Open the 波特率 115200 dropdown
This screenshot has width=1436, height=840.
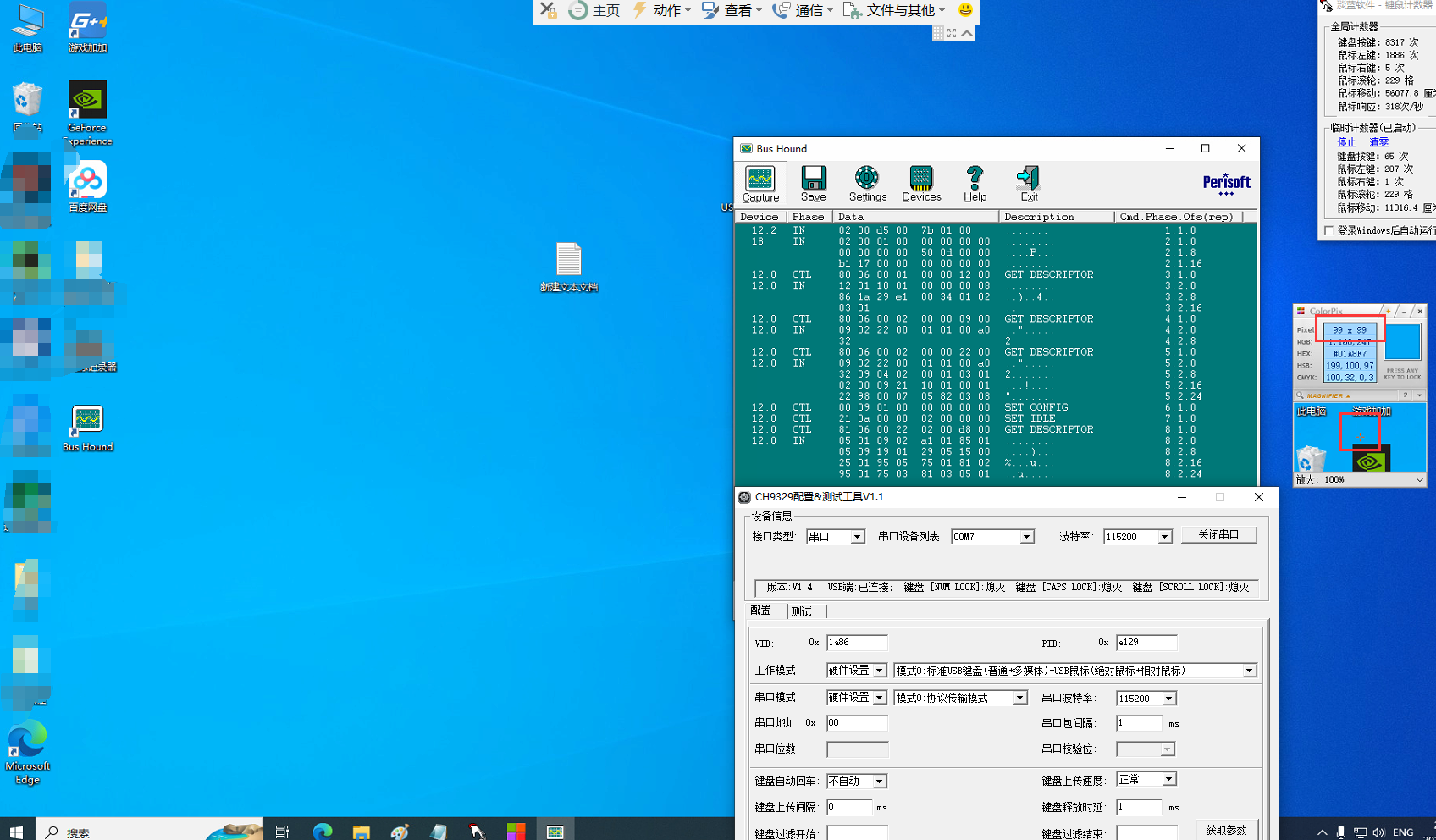pos(1164,537)
